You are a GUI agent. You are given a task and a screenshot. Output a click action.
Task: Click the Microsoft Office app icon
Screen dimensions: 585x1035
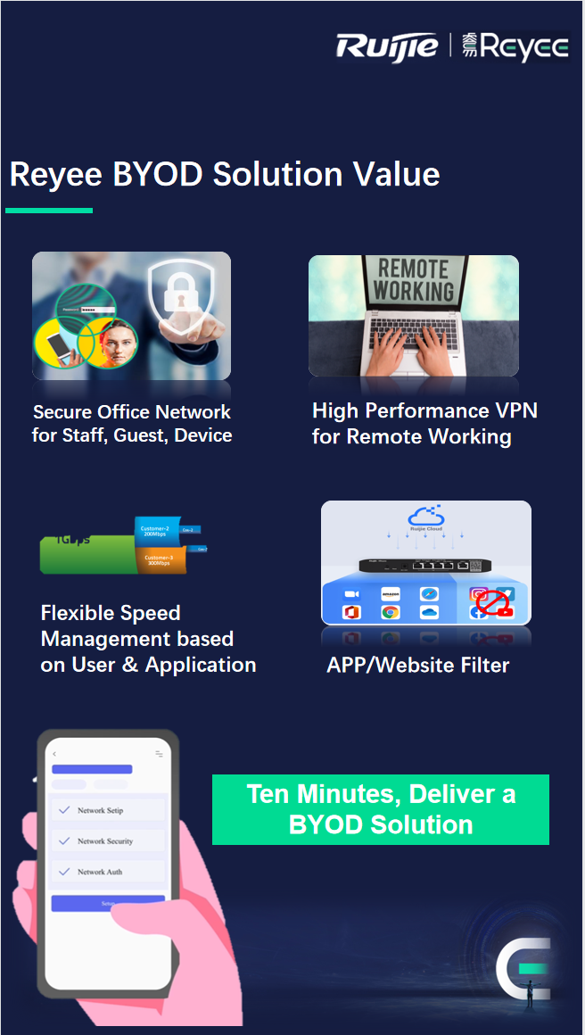point(351,613)
